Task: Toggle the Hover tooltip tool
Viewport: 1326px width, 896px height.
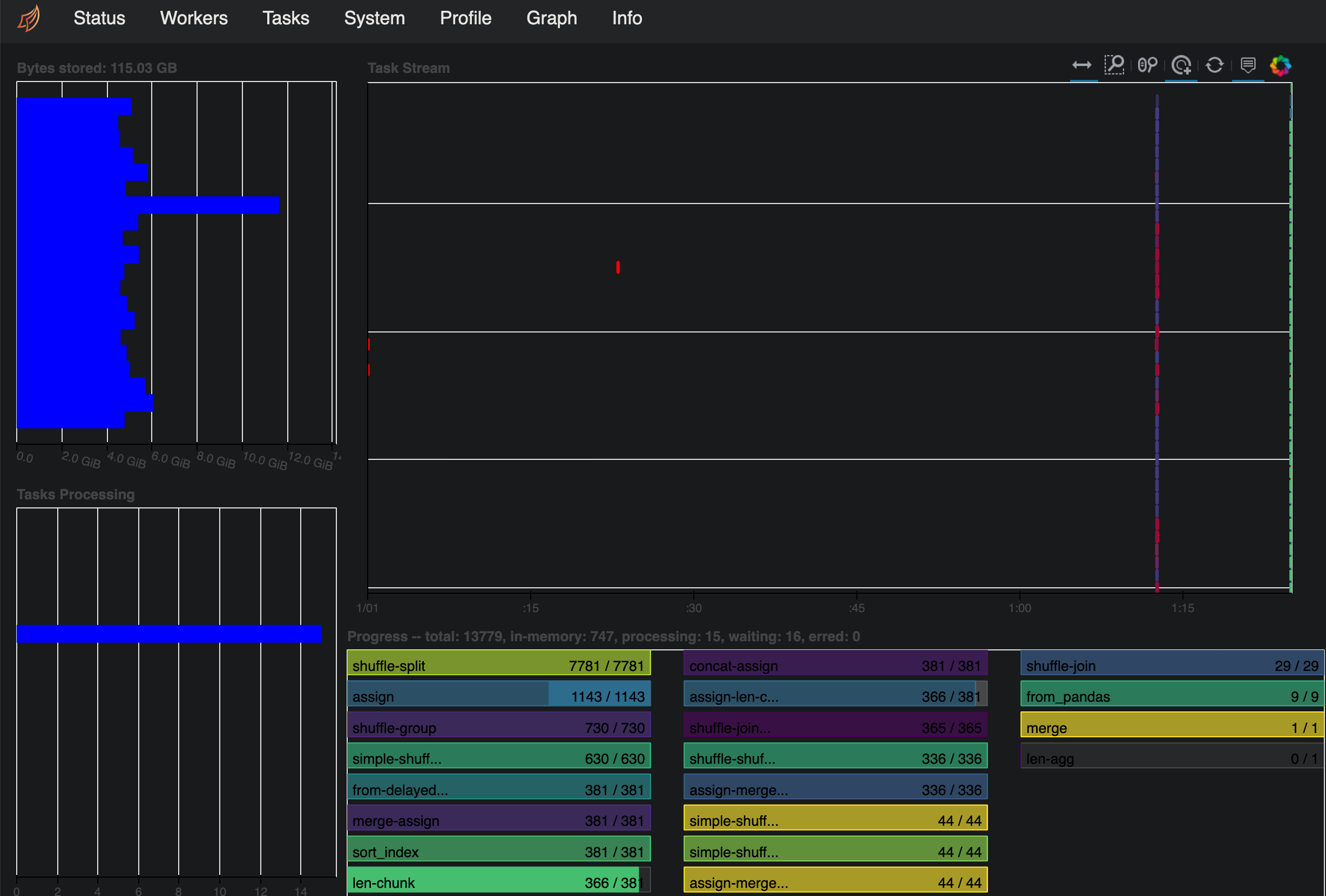Action: click(x=1248, y=66)
